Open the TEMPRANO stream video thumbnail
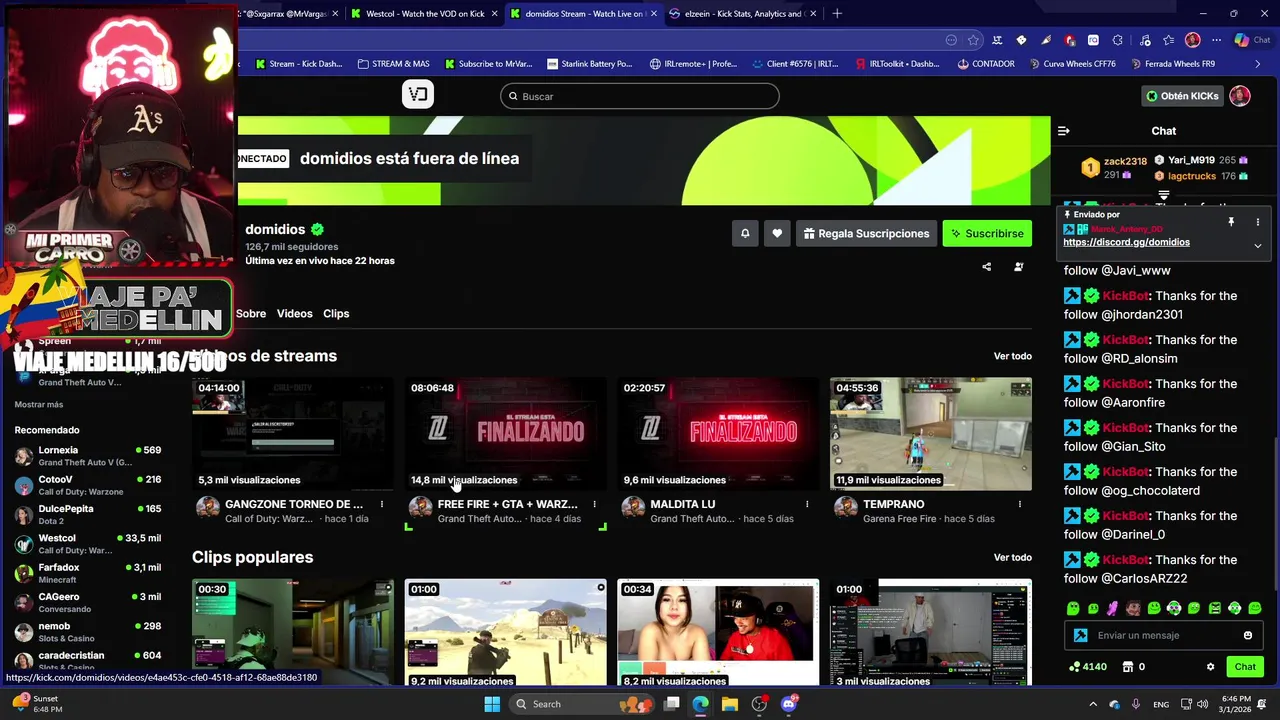The image size is (1280, 720). pyautogui.click(x=931, y=434)
